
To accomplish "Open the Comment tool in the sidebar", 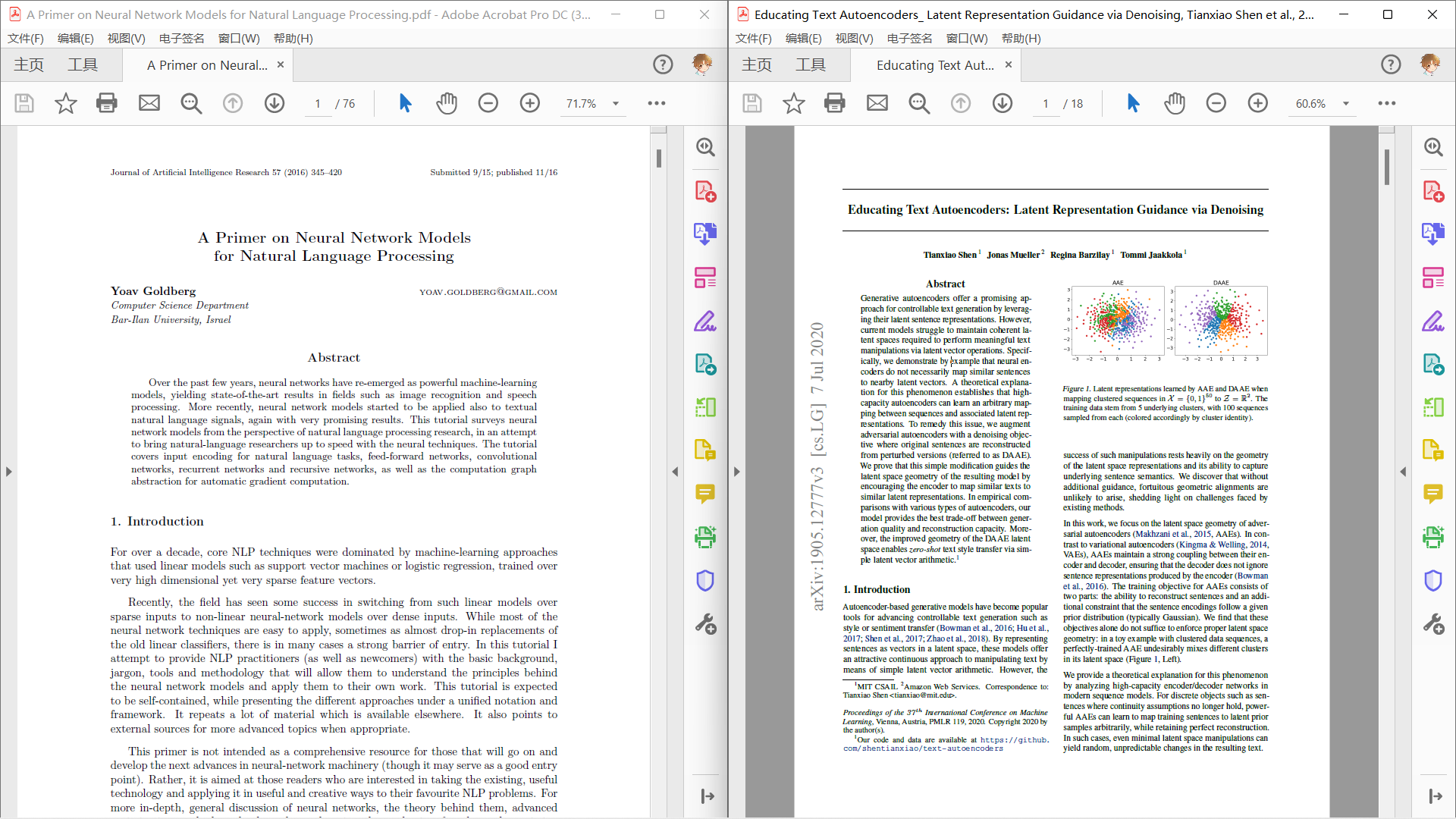I will tap(705, 494).
